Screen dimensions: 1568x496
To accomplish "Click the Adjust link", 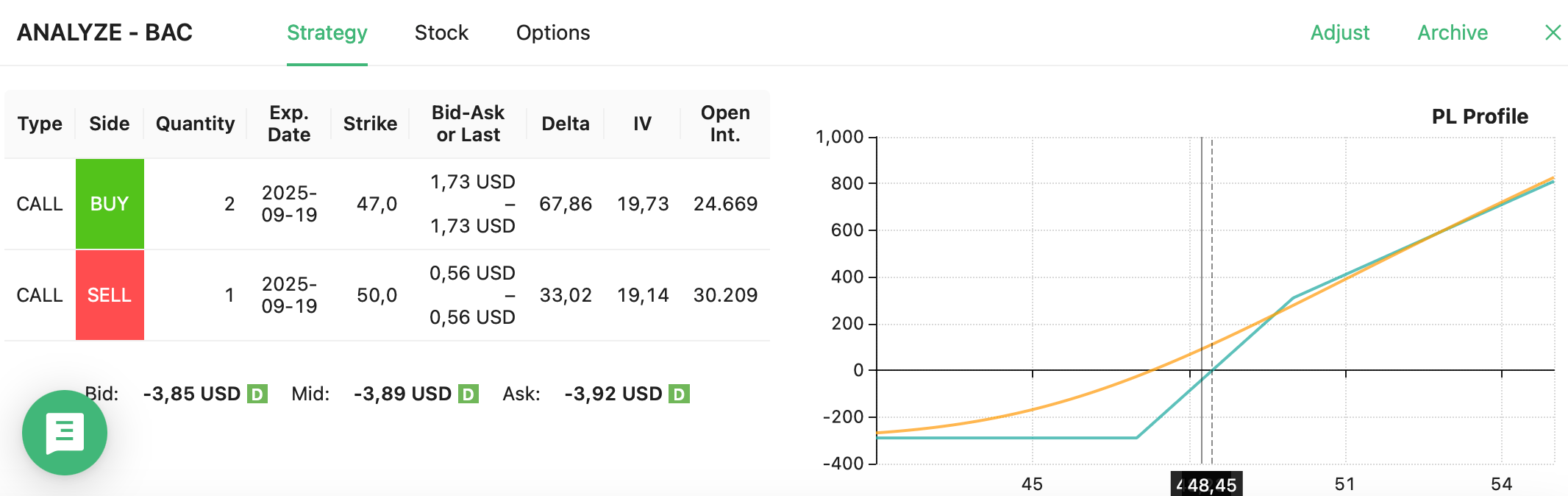I will point(1340,32).
